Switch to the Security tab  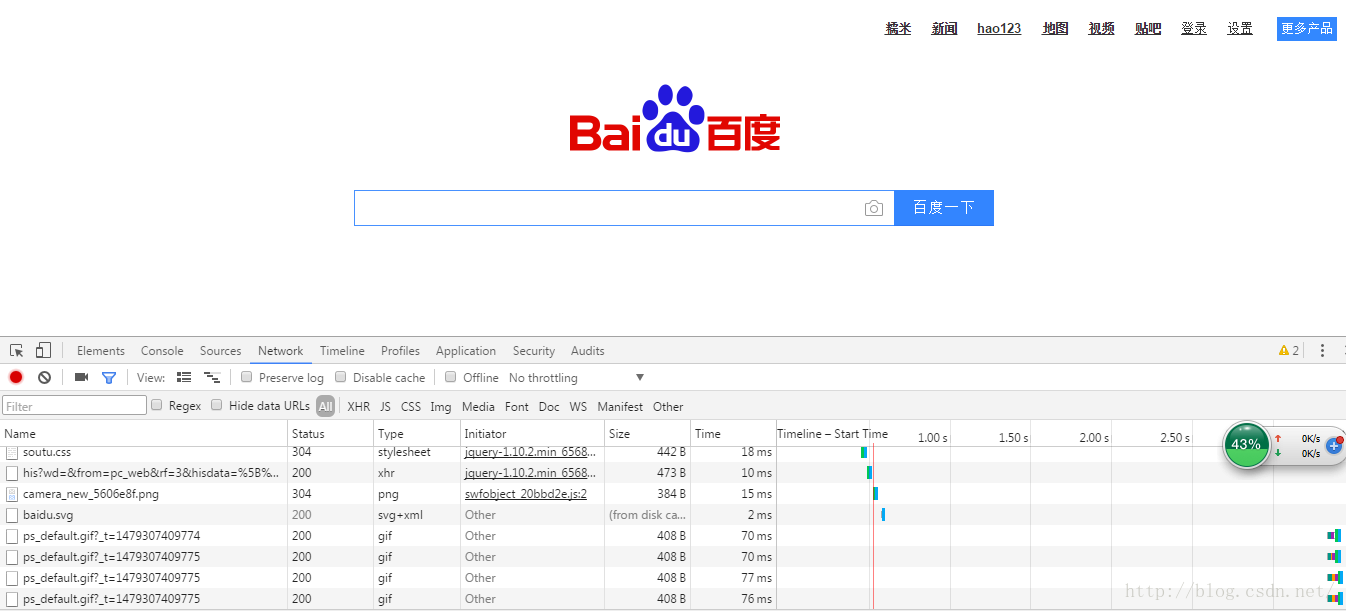point(534,351)
